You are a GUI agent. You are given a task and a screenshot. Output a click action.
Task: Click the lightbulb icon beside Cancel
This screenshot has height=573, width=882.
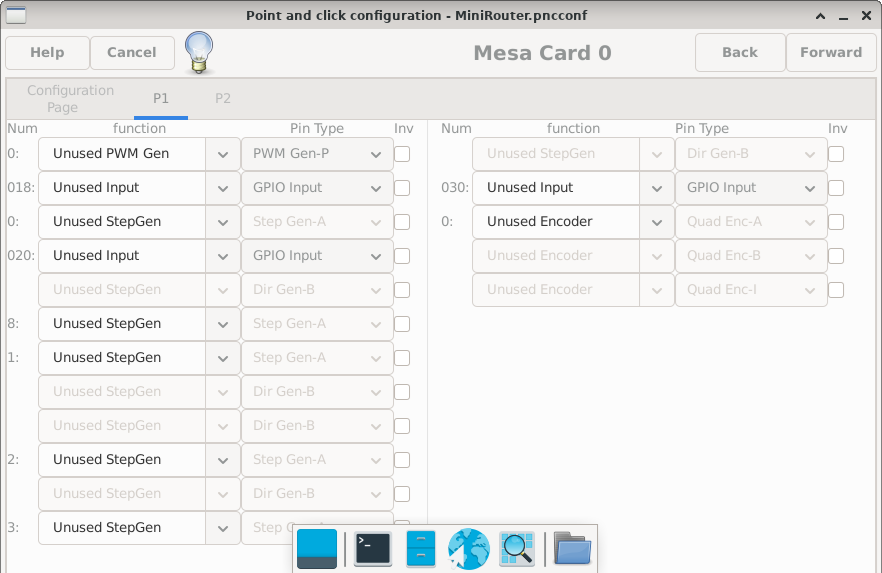199,52
